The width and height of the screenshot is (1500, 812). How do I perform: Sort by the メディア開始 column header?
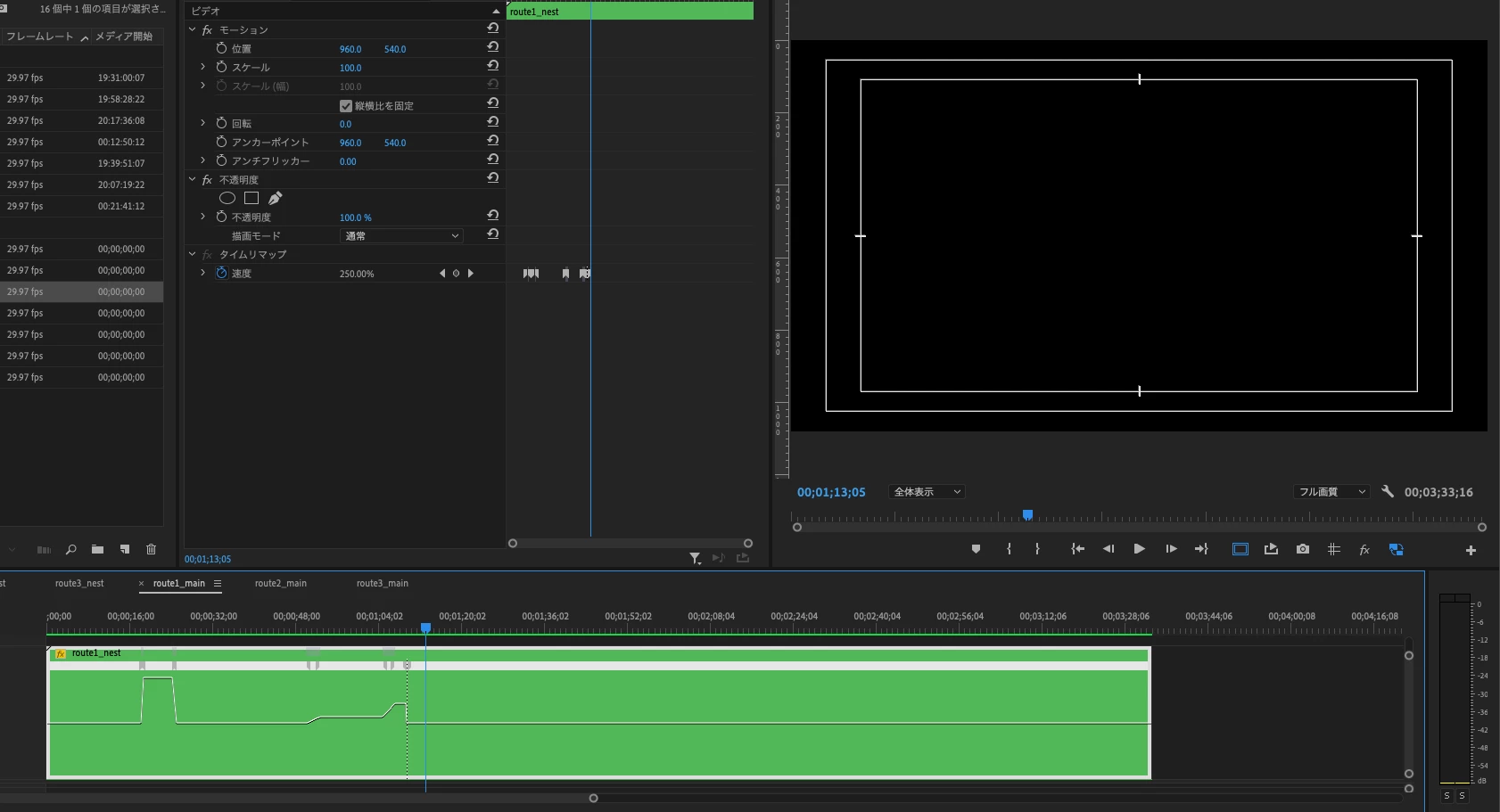pyautogui.click(x=124, y=37)
